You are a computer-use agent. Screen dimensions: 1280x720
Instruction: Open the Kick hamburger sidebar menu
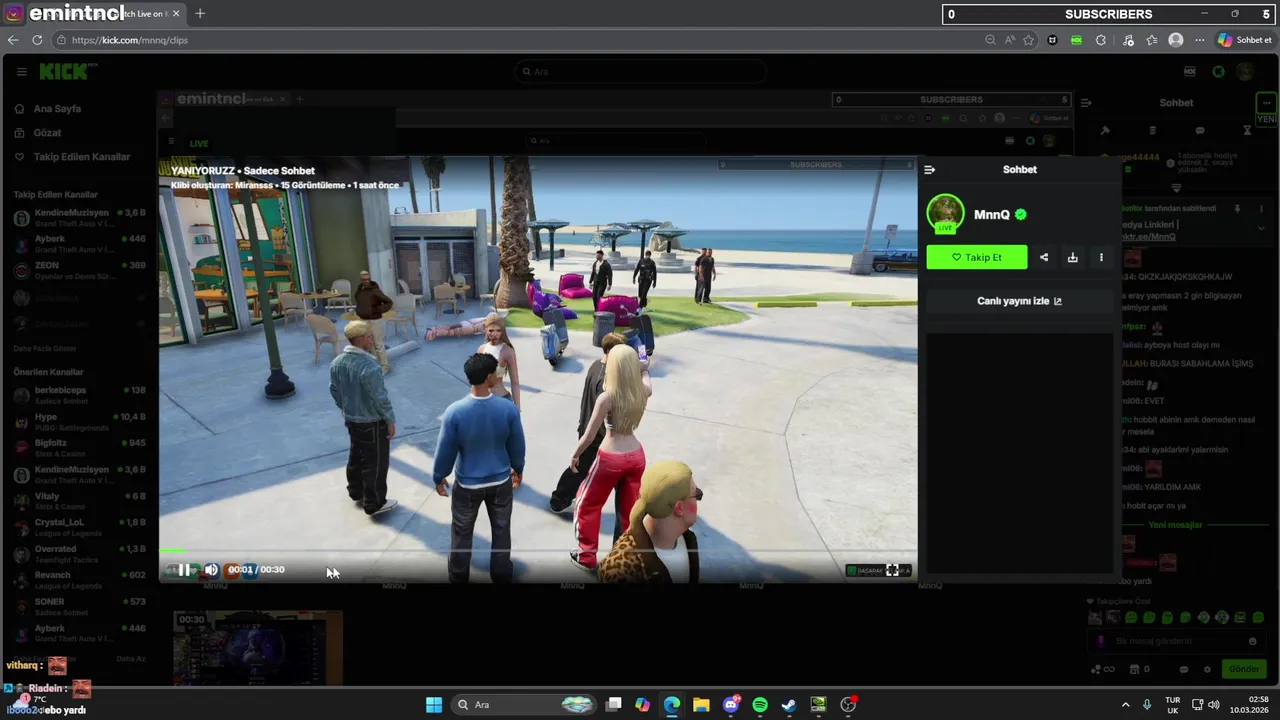pos(21,72)
